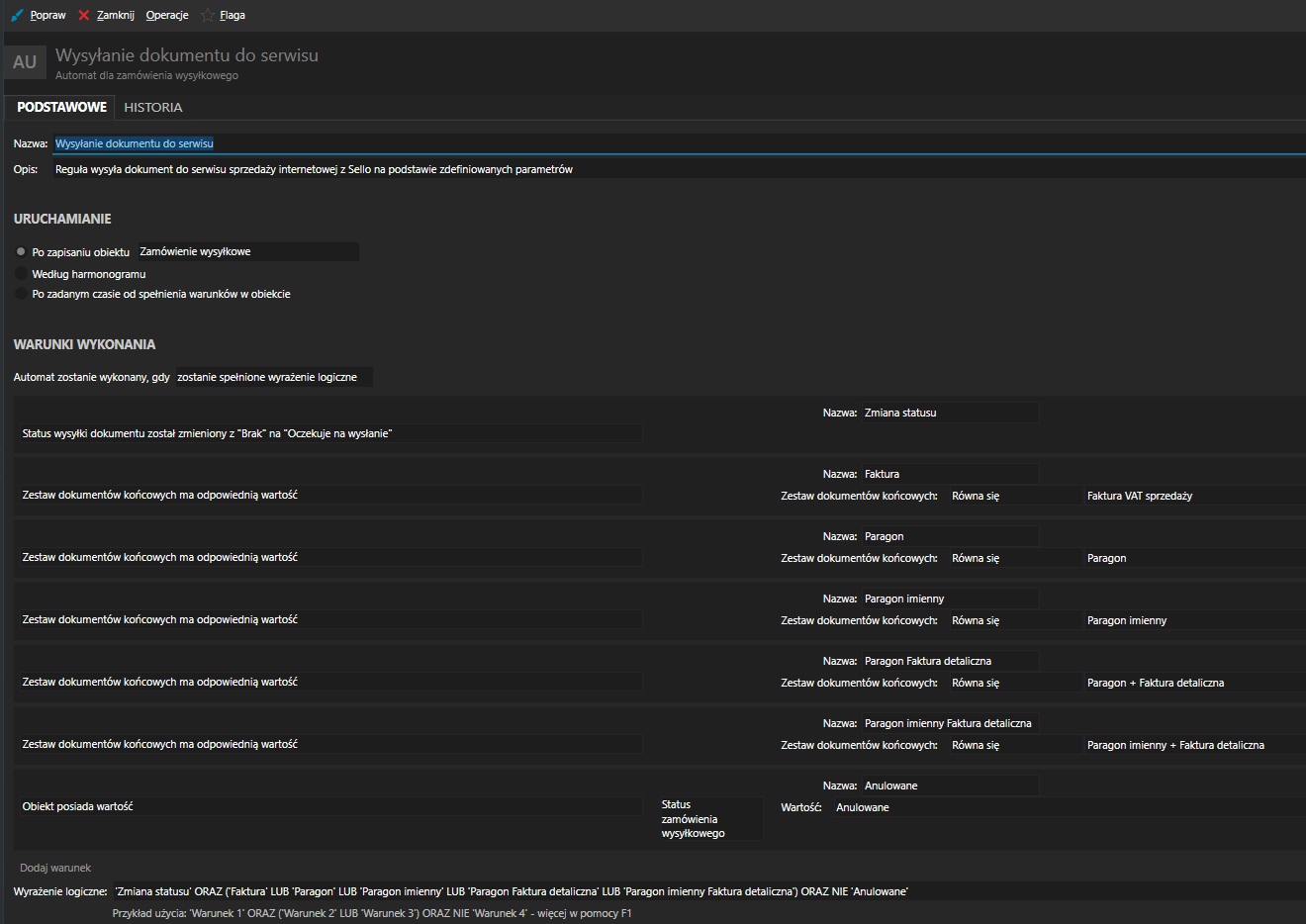Open the Operacje menu
The width and height of the screenshot is (1306, 924).
tap(167, 15)
